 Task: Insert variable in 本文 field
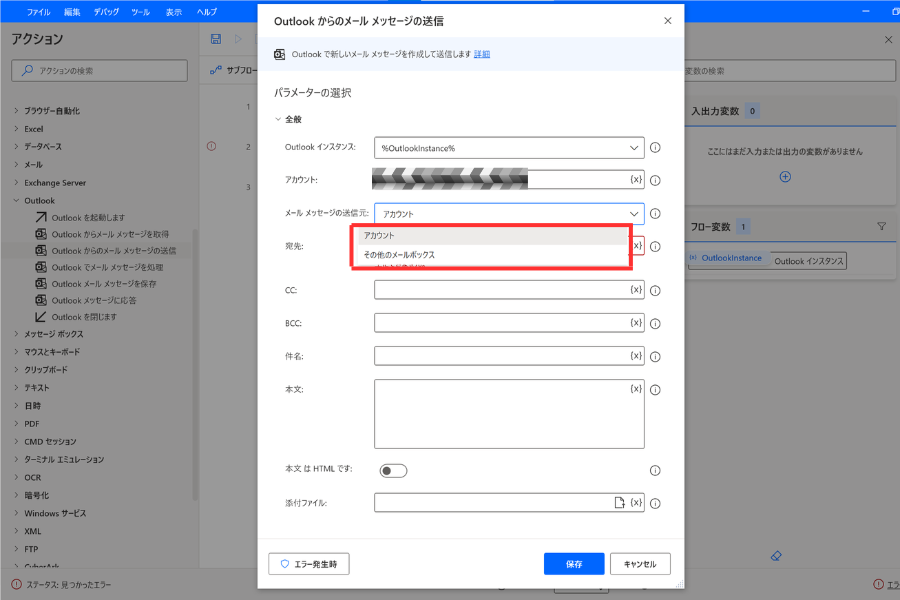point(636,389)
